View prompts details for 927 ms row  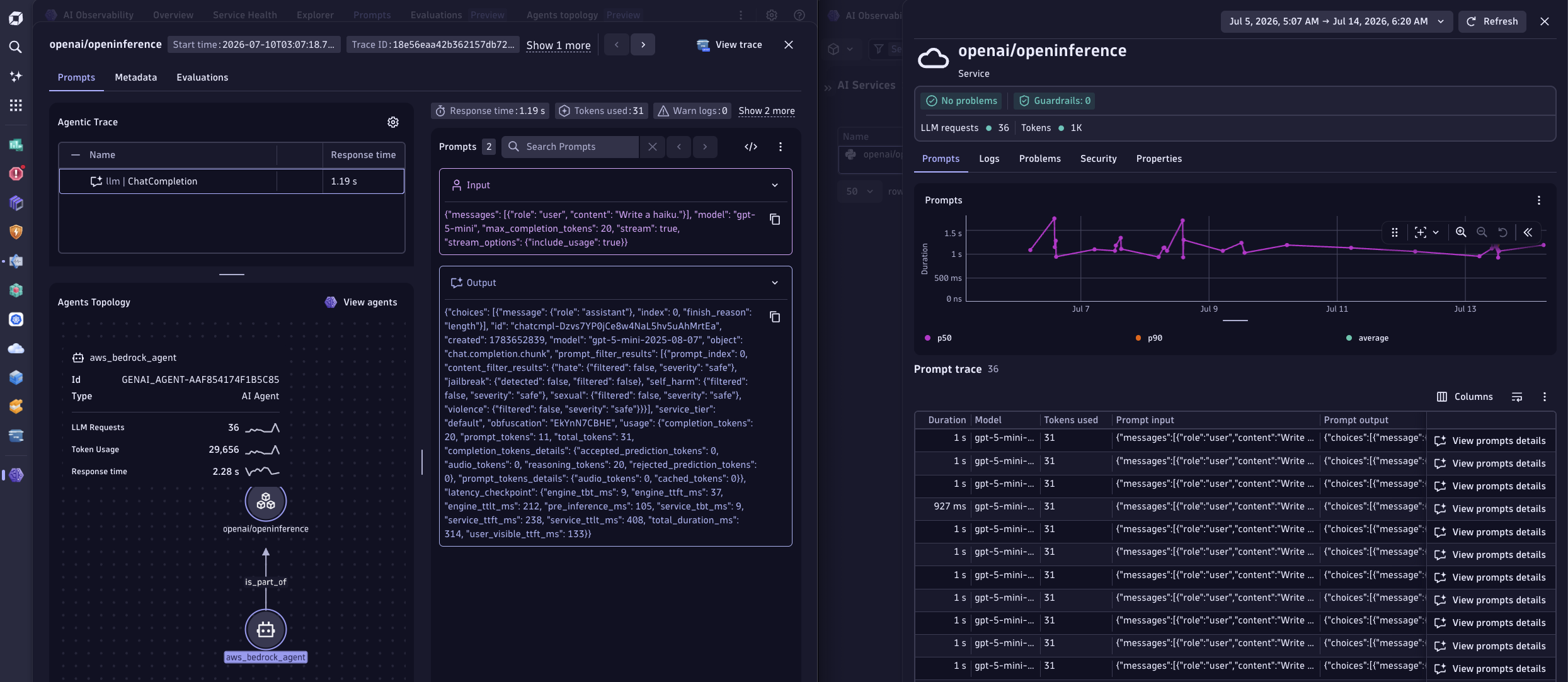[1489, 509]
